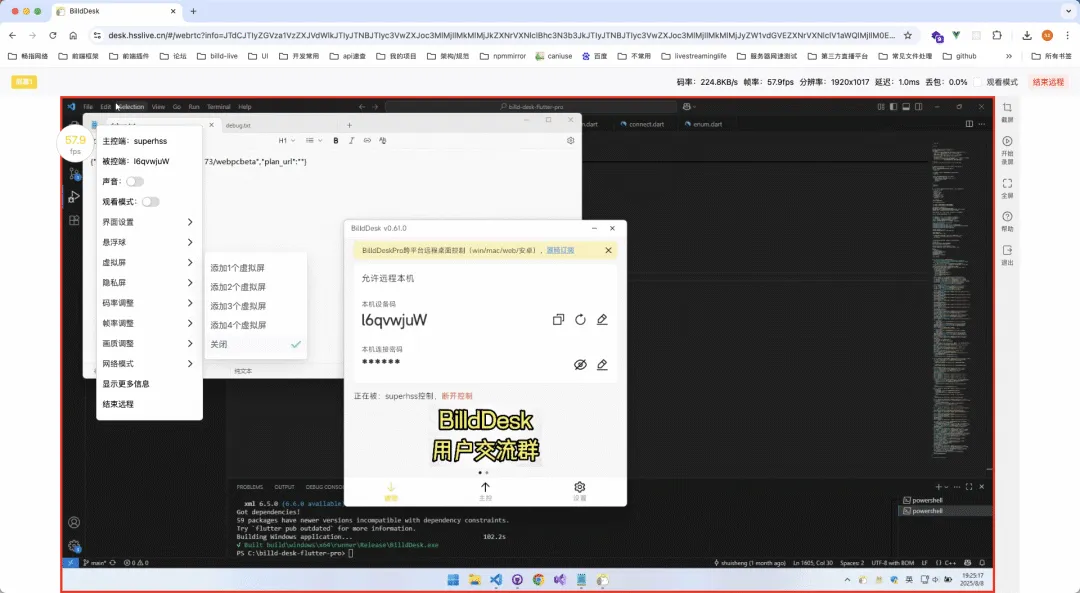Viewport: 1080px width, 593px height.
Task: Open File Explorer on the remote taskbar
Action: [x=475, y=580]
